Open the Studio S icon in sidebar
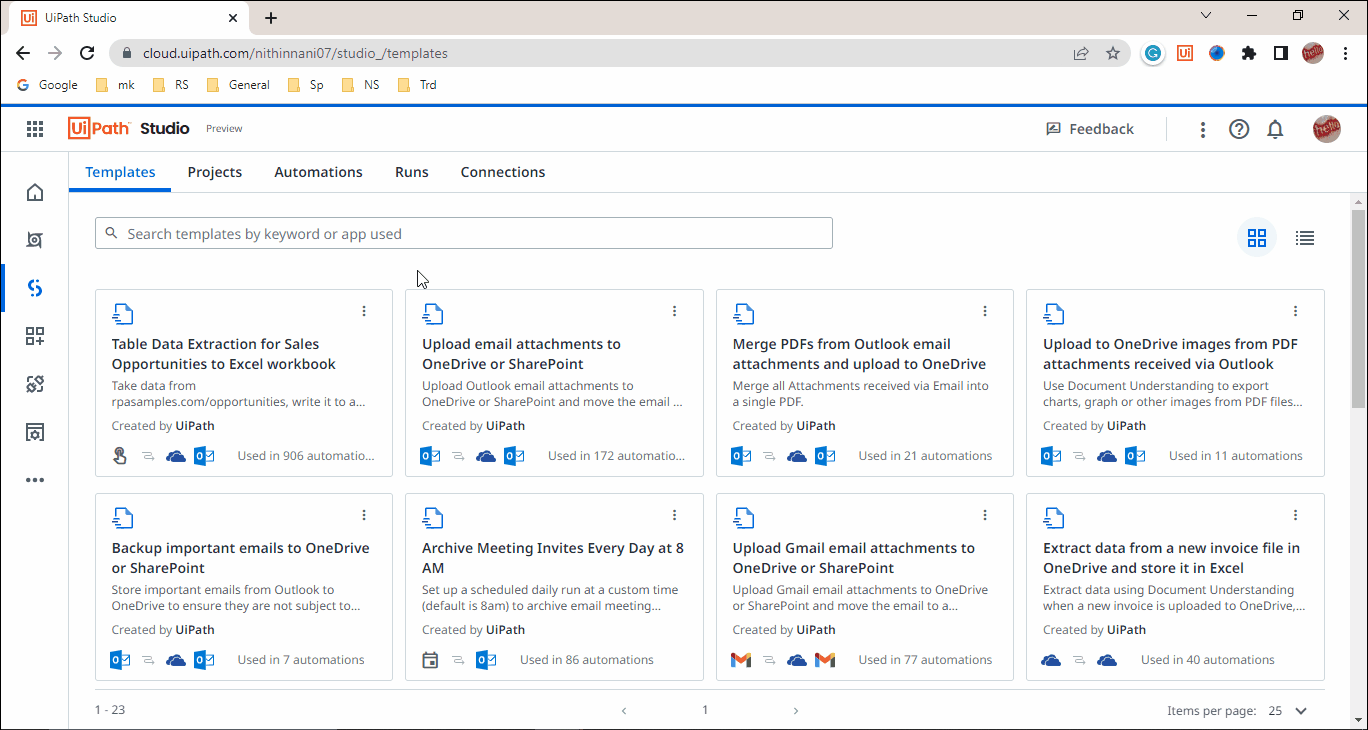The width and height of the screenshot is (1368, 730). [x=35, y=288]
